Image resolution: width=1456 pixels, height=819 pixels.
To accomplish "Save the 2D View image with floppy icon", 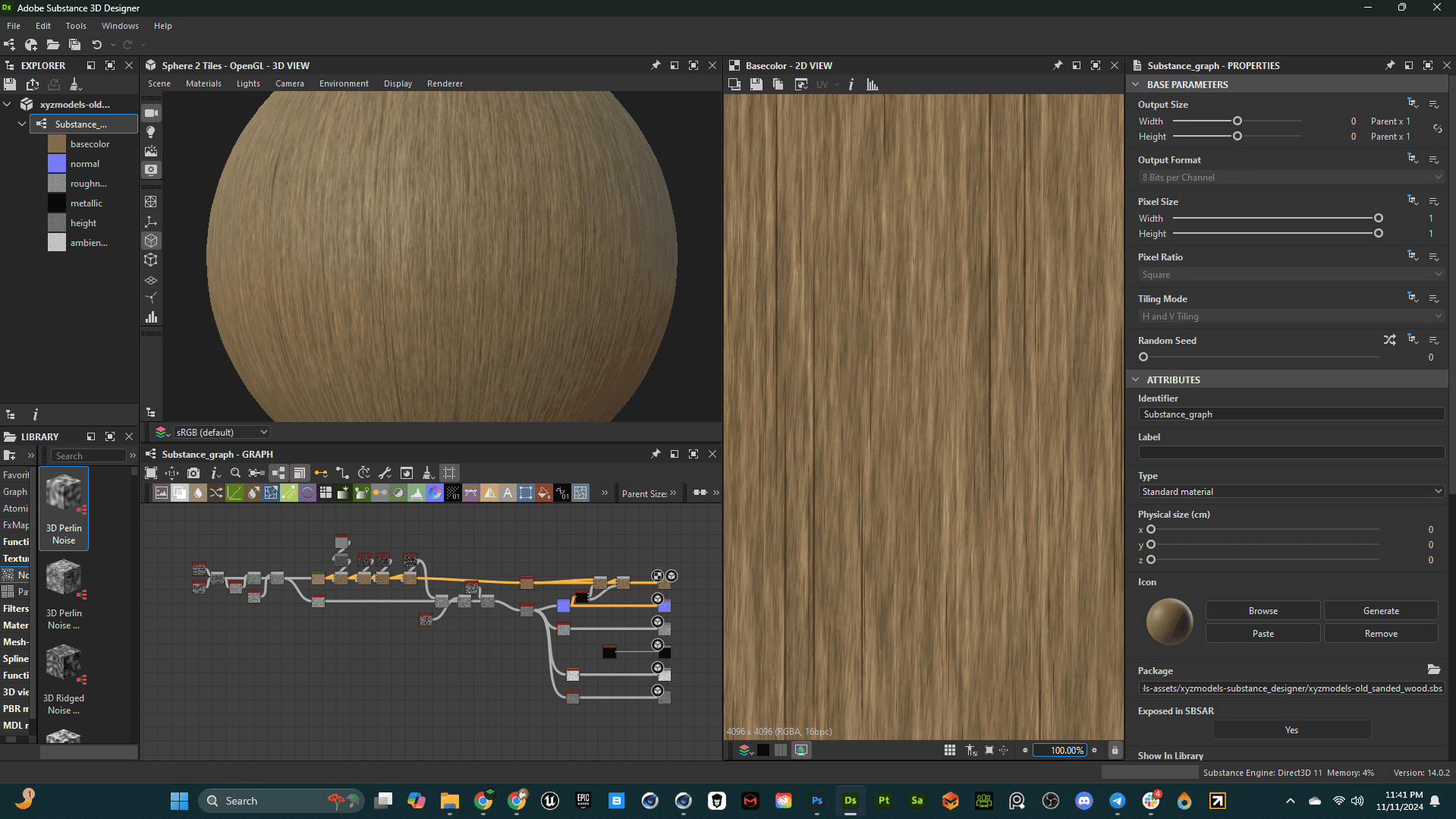I will tap(756, 84).
